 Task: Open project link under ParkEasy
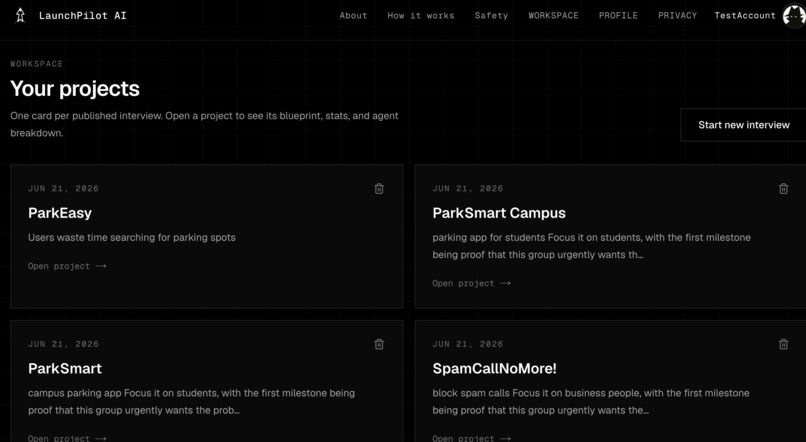click(67, 266)
